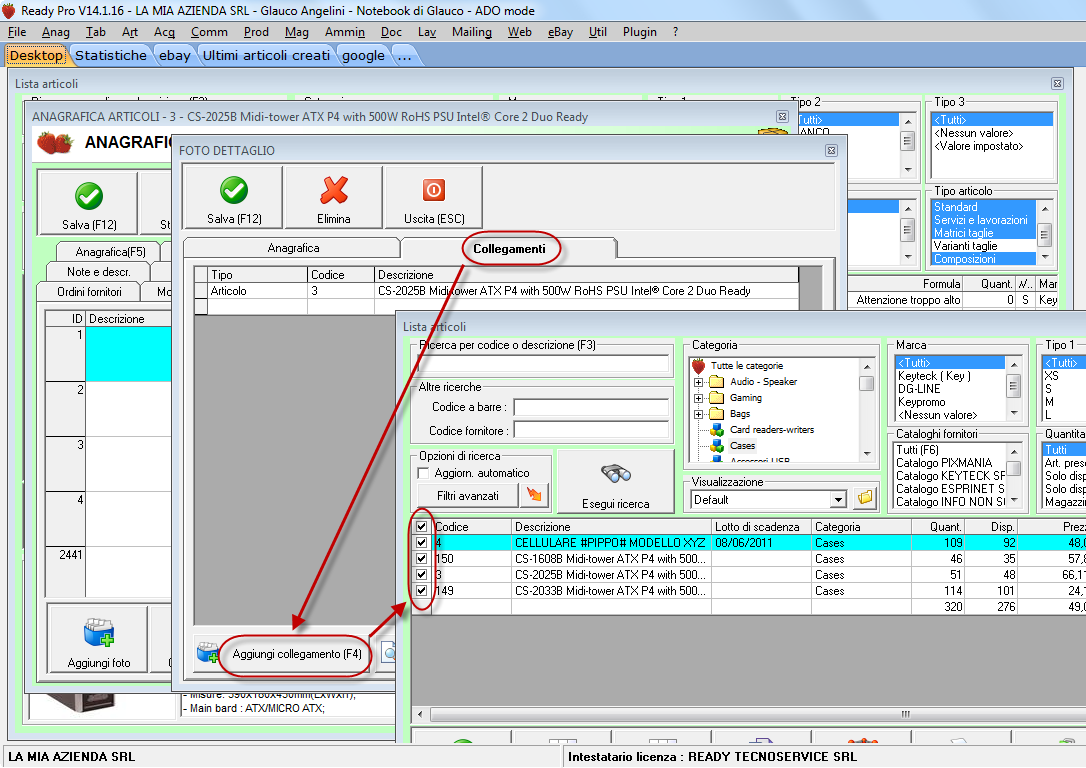Open the Note e descr. tab
This screenshot has width=1086, height=768.
click(x=98, y=271)
